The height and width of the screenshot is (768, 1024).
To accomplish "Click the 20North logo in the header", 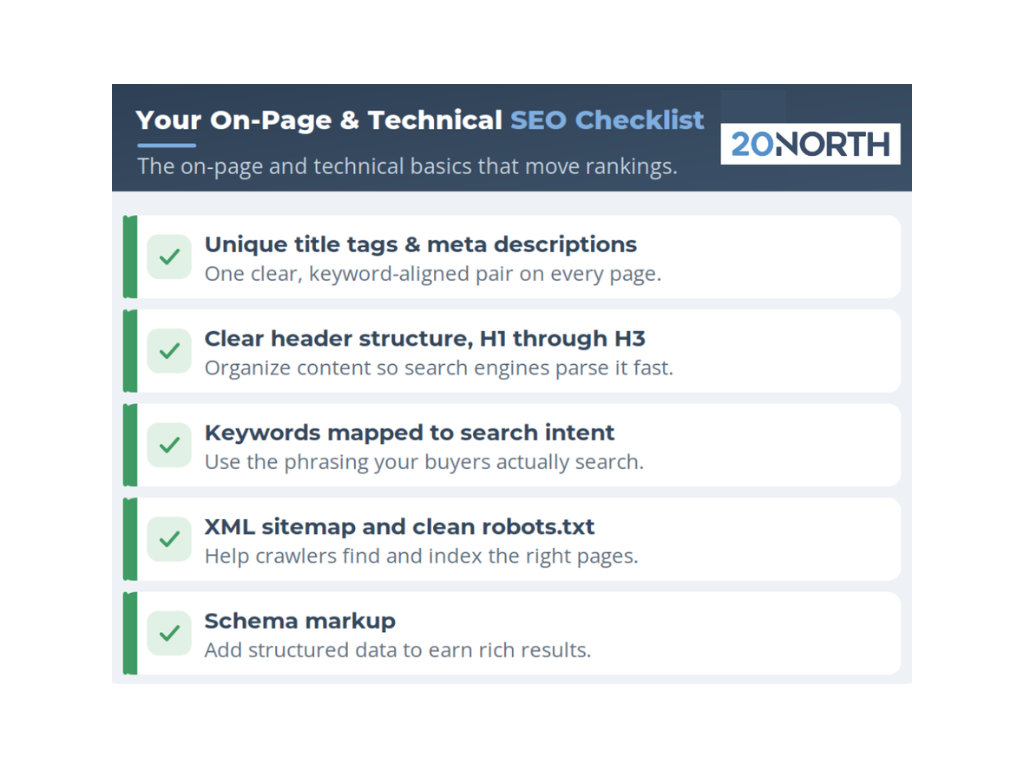I will pos(810,144).
